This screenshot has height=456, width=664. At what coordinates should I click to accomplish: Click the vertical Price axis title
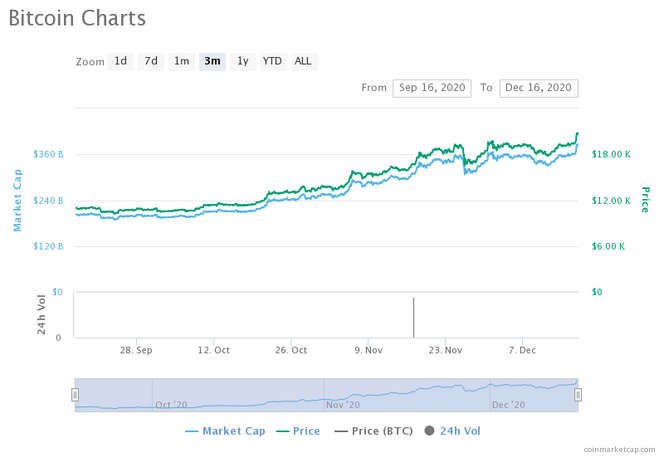coord(645,199)
